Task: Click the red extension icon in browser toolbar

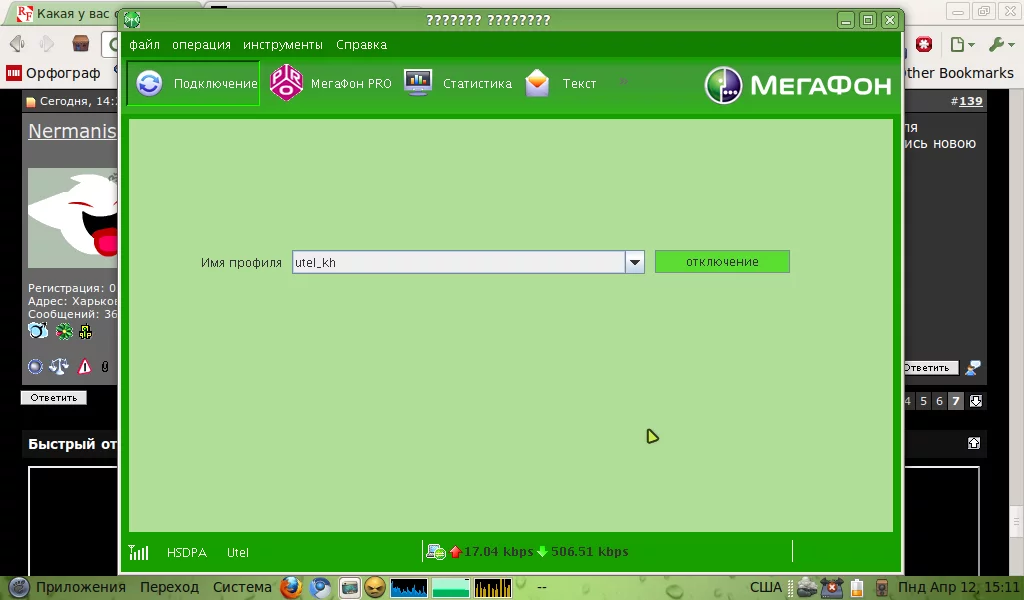Action: point(923,44)
